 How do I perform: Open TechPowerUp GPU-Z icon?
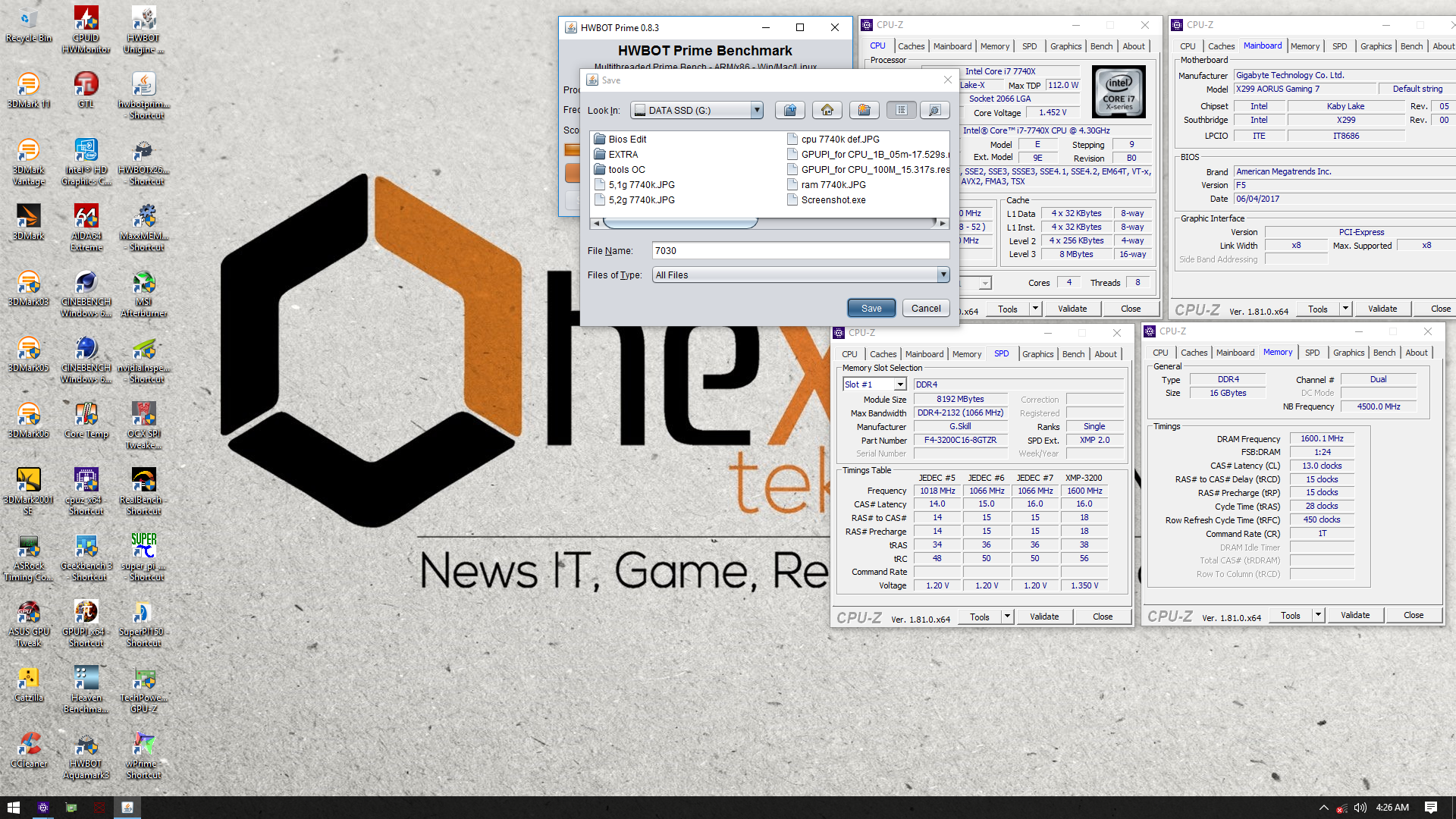(143, 690)
